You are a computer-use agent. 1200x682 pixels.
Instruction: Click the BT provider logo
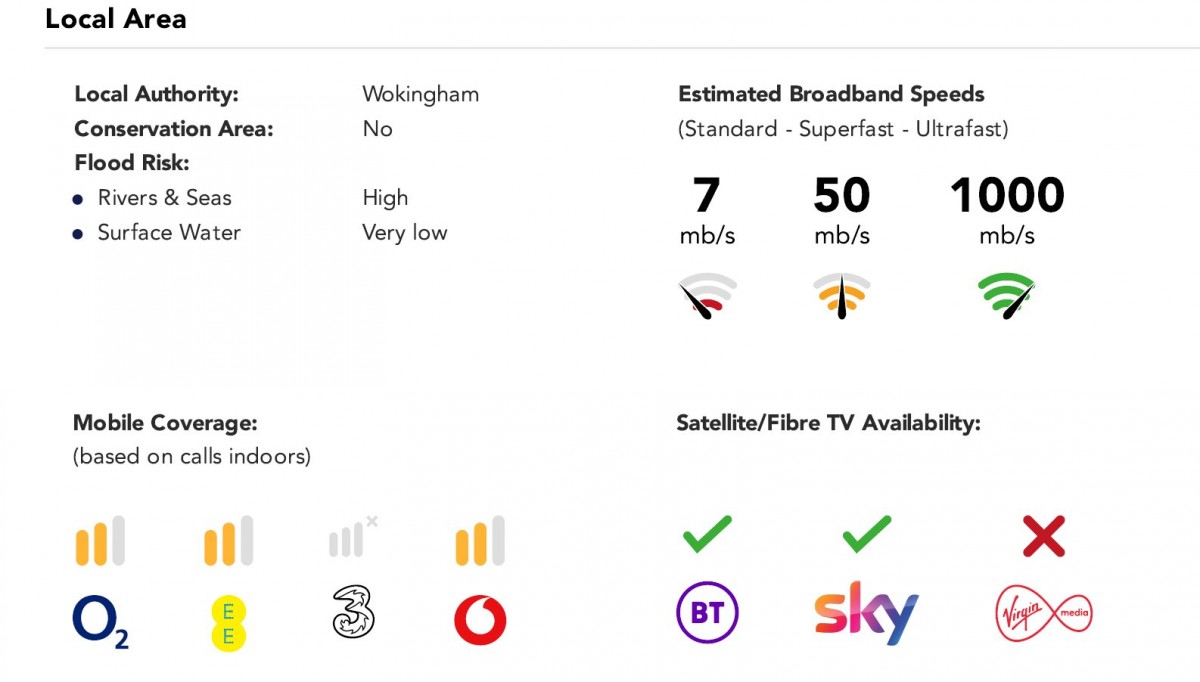(x=707, y=612)
